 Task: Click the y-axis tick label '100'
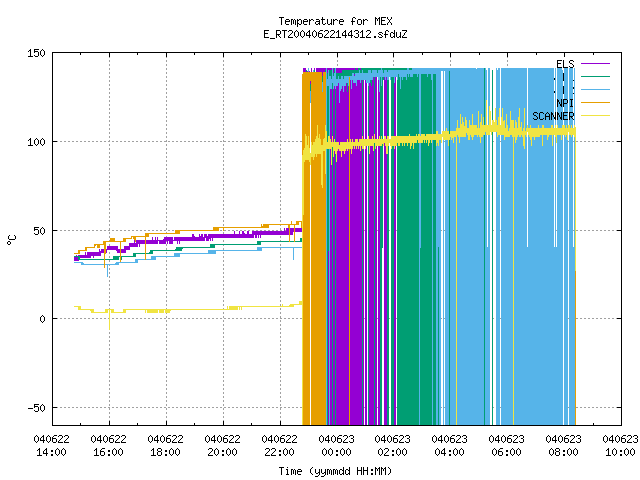click(36, 142)
